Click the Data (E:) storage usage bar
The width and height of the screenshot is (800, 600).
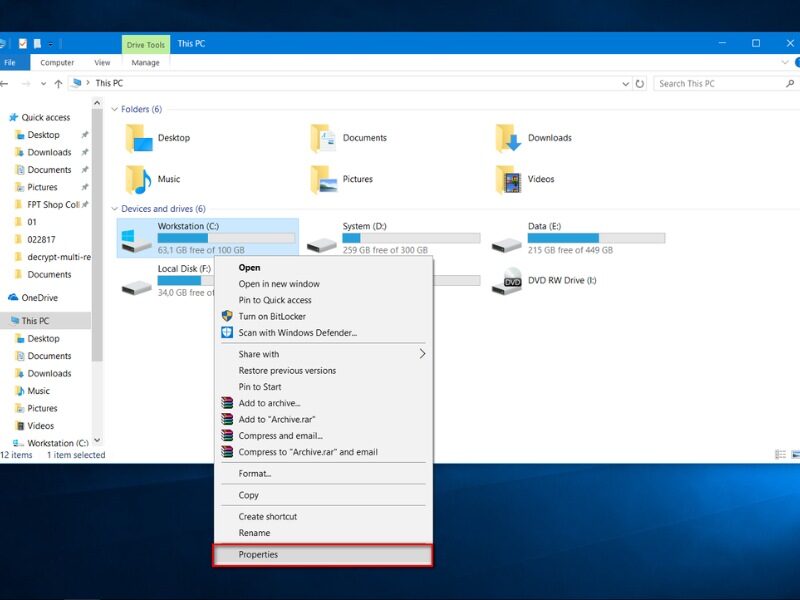(596, 238)
